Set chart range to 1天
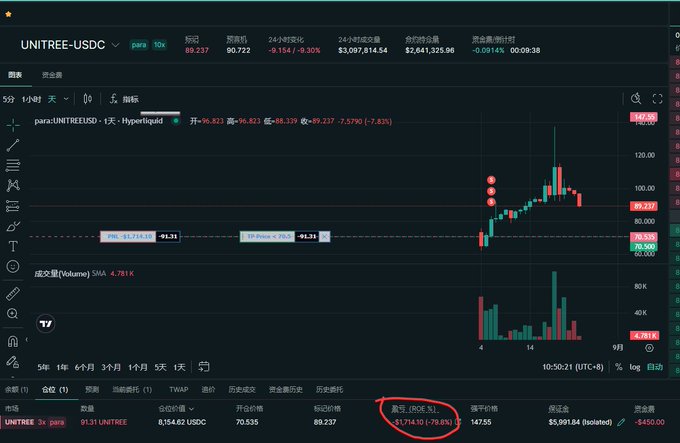Screen dimensions: 680x443 (179, 367)
